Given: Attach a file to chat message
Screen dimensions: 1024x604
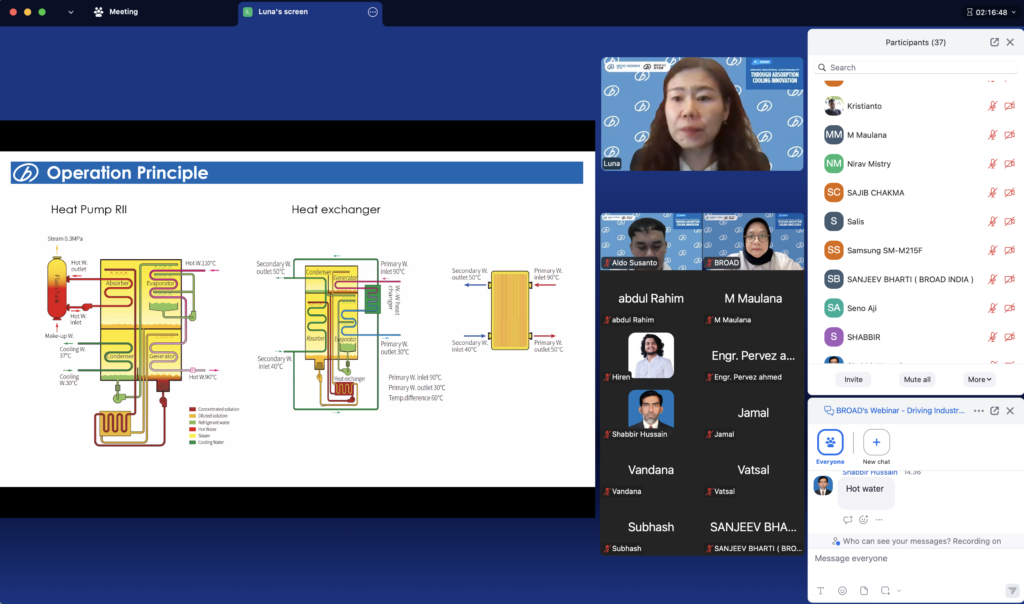Looking at the screenshot, I should coord(863,590).
